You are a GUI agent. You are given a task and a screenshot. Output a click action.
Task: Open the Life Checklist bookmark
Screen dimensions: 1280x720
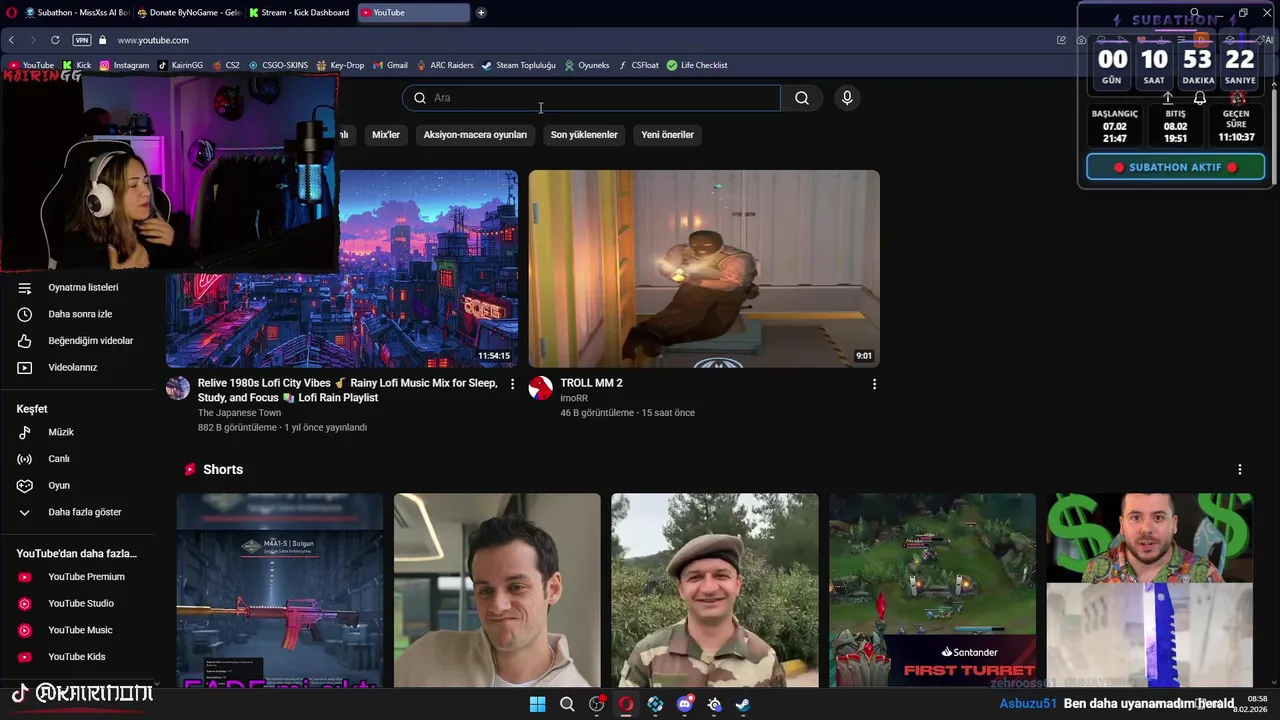tap(697, 65)
